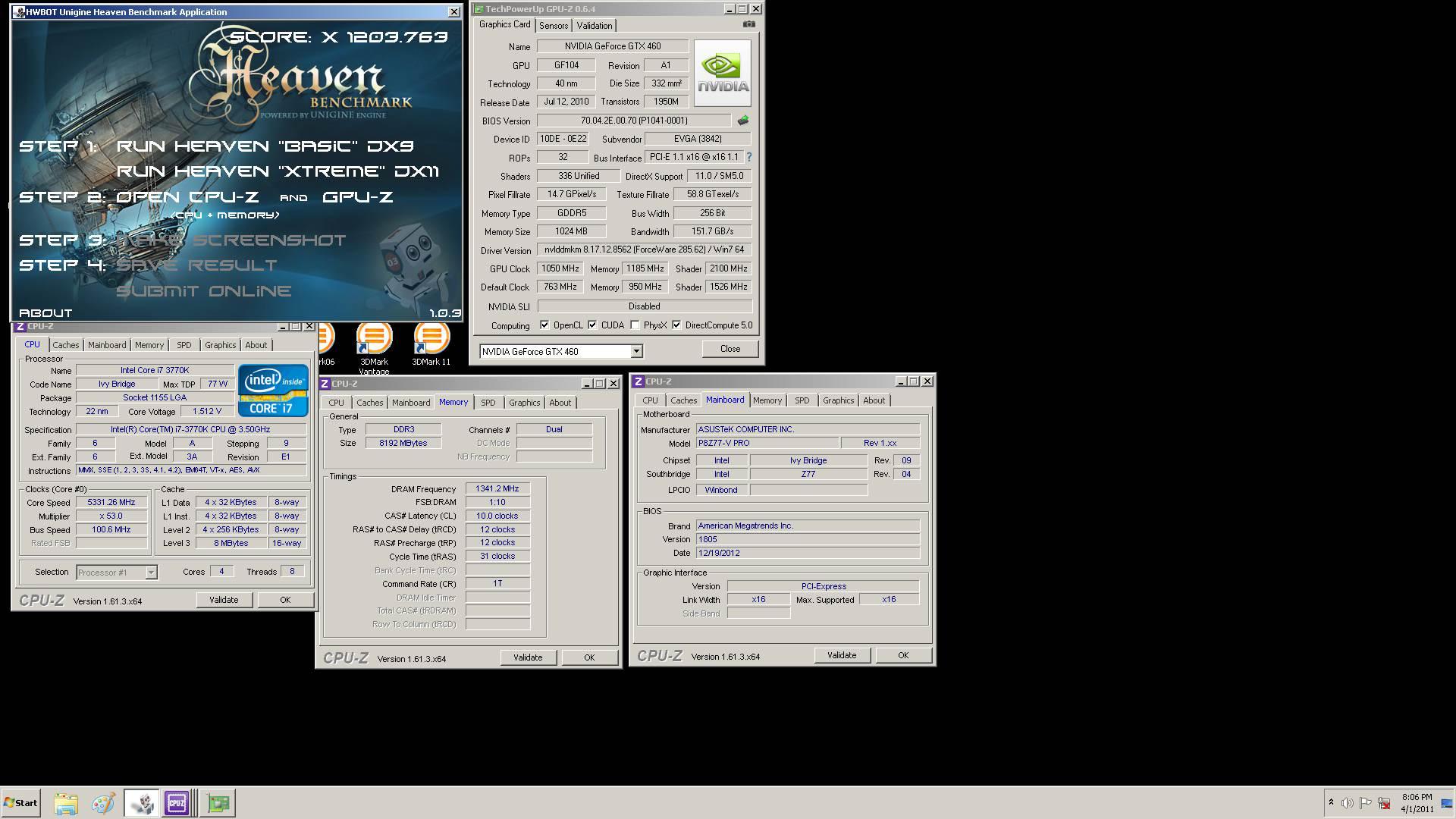The height and width of the screenshot is (819, 1456).
Task: Switch to the Validation tab in GPU-Z
Action: click(x=594, y=26)
